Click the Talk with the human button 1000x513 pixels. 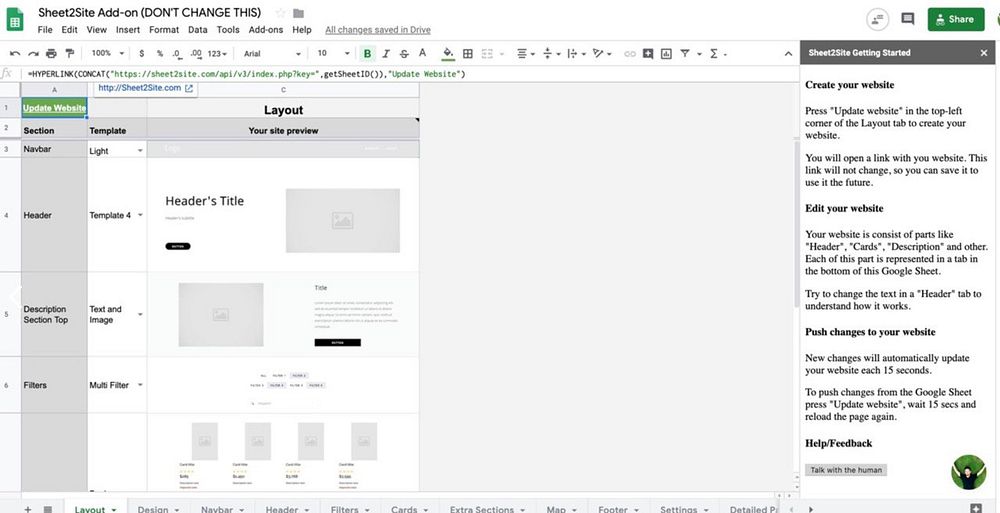pos(846,470)
